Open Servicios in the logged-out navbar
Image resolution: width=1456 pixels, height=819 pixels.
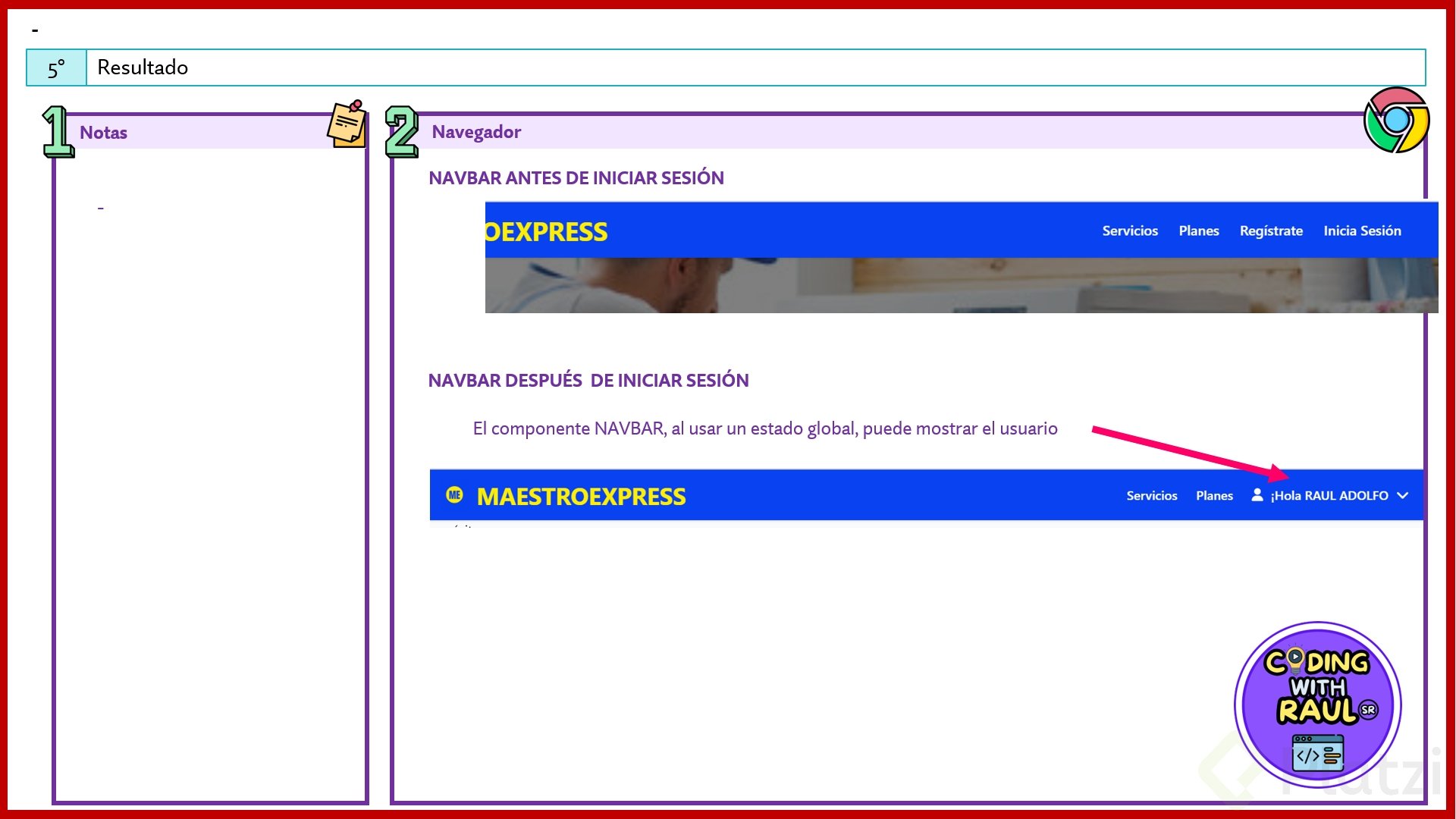pyautogui.click(x=1129, y=231)
